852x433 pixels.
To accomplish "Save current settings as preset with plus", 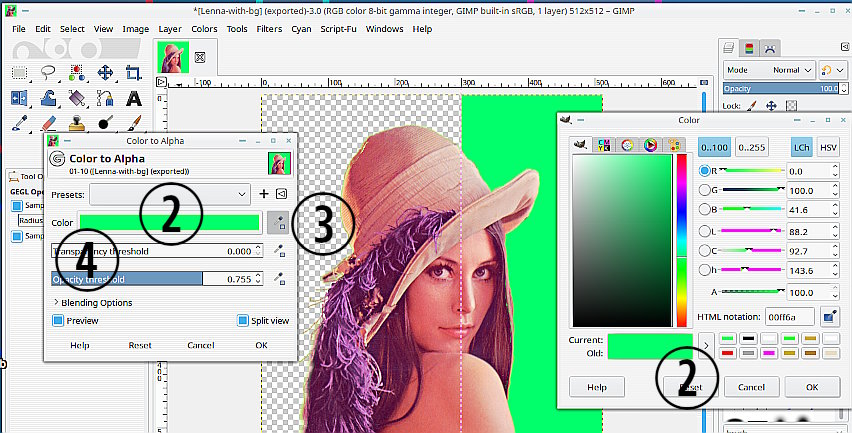I will click(x=264, y=194).
